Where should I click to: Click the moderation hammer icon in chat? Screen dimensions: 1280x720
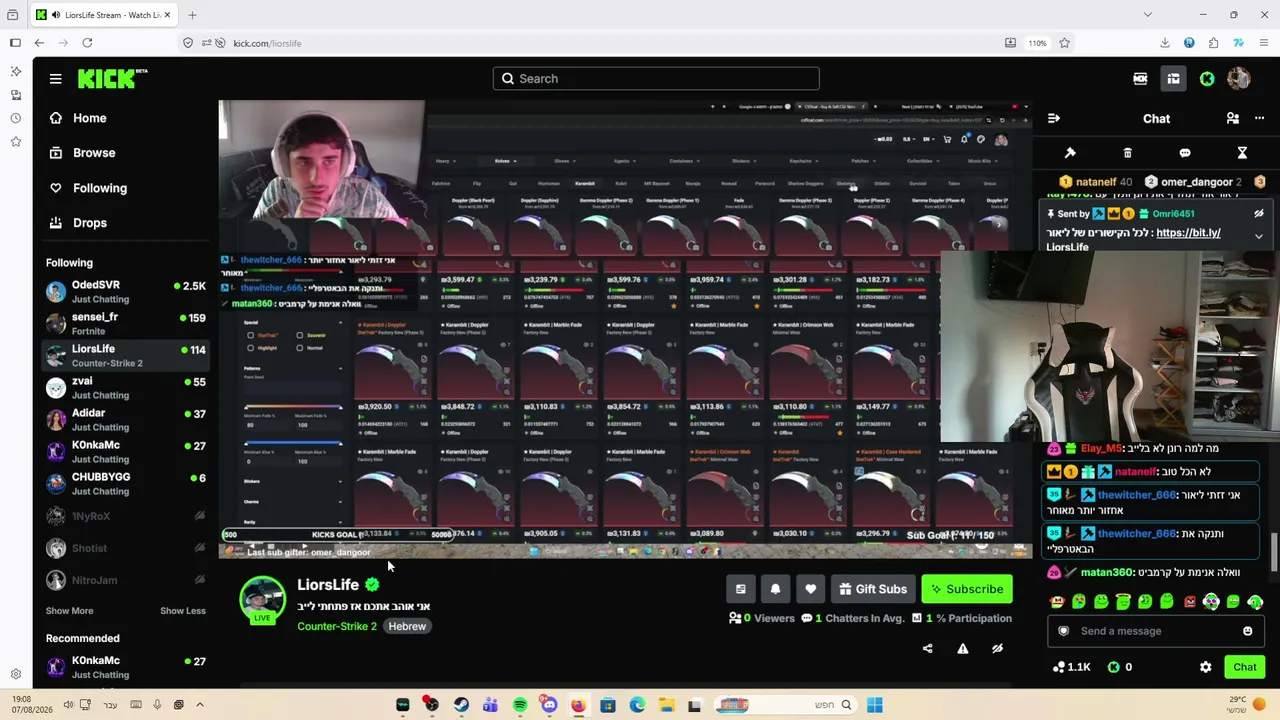tap(1070, 153)
